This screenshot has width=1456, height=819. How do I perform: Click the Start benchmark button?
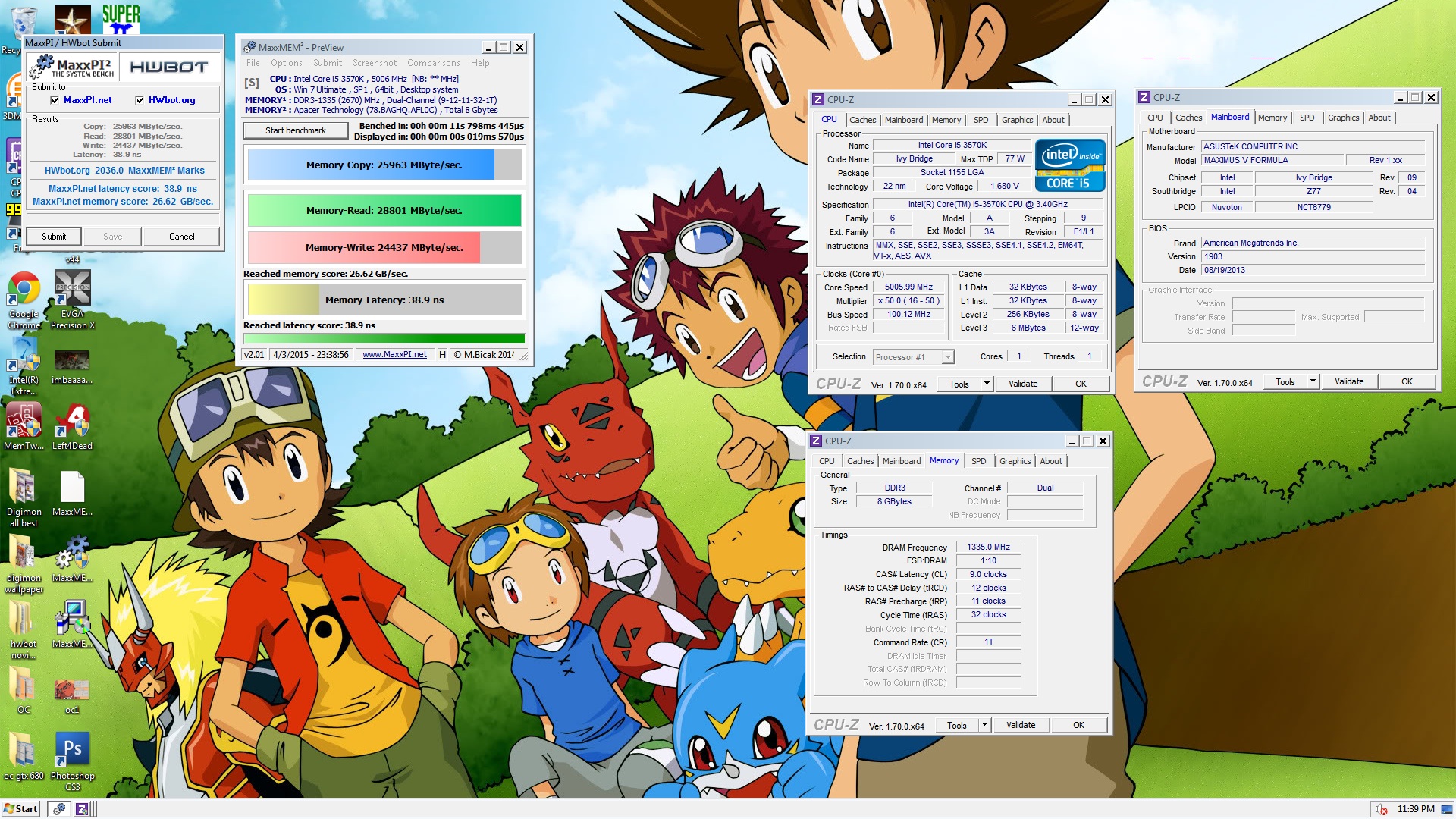tap(296, 130)
